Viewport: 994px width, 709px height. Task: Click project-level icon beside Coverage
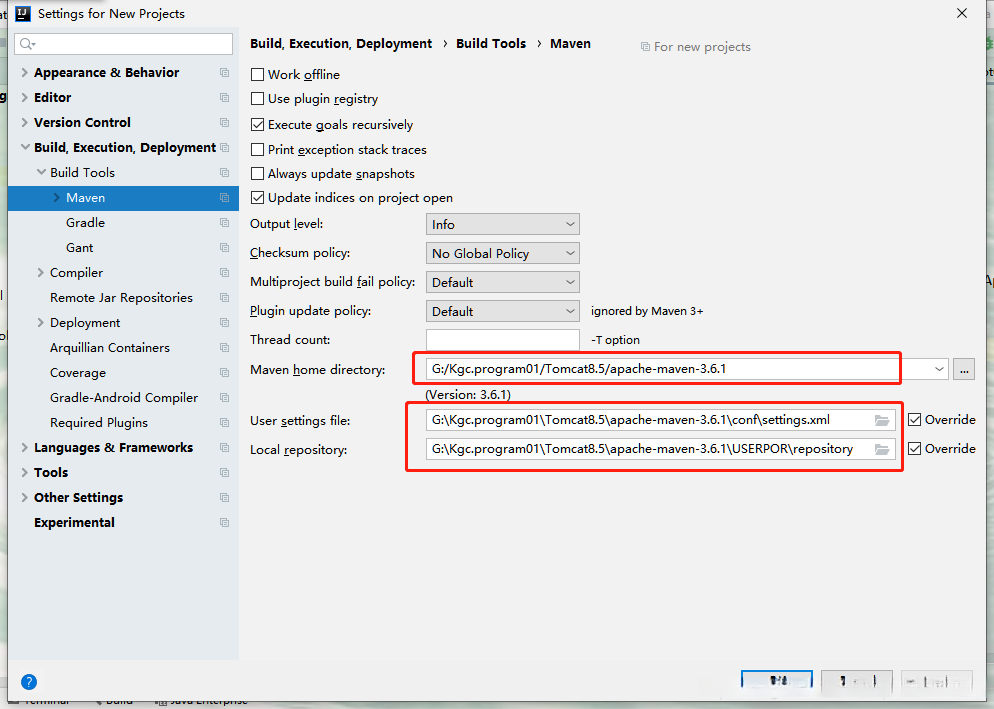tap(224, 373)
